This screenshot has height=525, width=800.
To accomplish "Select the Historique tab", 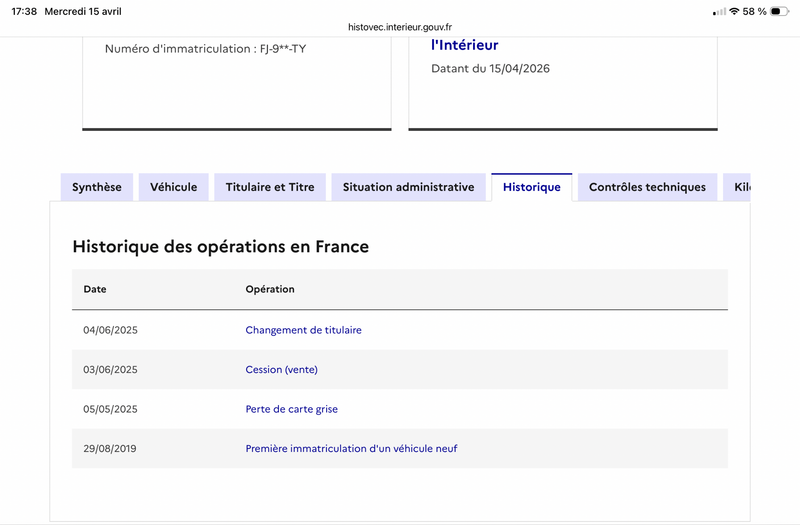I will click(x=532, y=187).
